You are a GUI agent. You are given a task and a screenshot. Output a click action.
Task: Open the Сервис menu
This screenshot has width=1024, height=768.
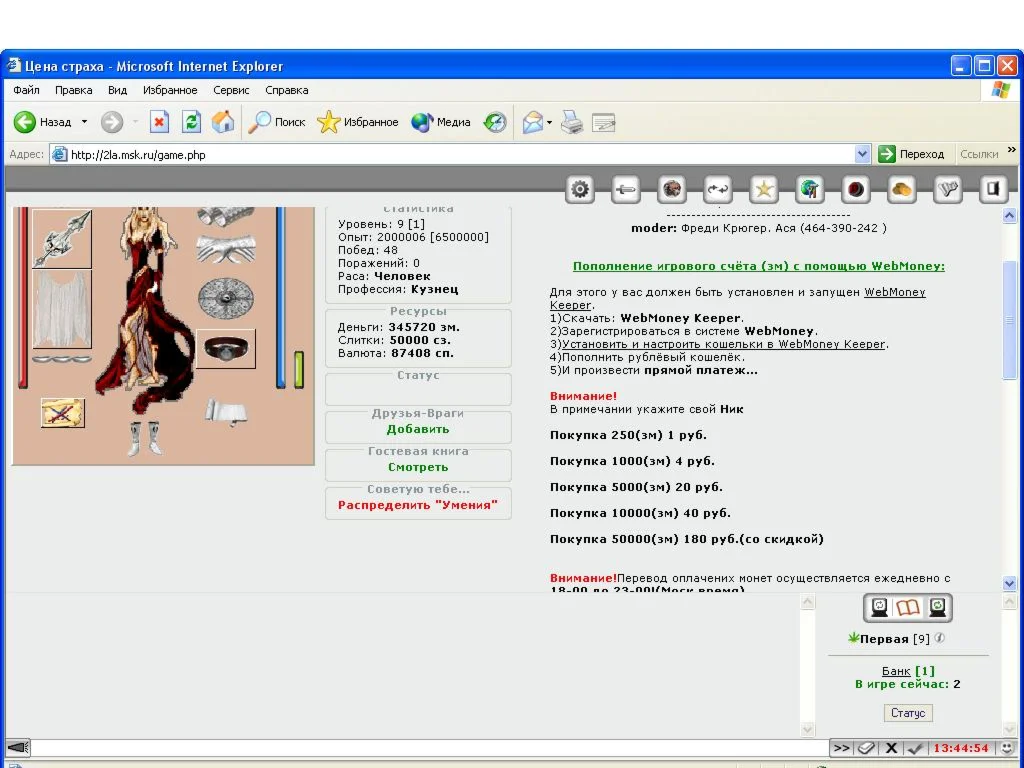click(x=231, y=90)
